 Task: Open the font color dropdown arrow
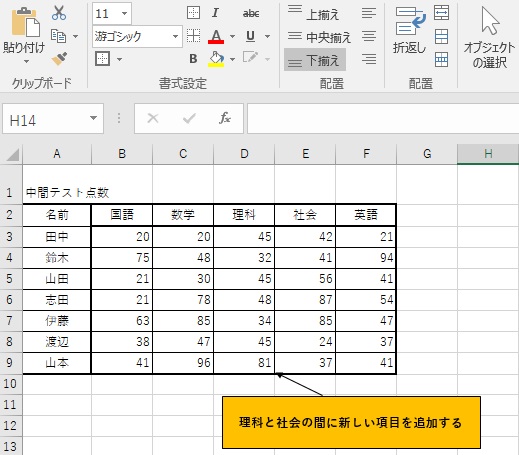point(233,36)
